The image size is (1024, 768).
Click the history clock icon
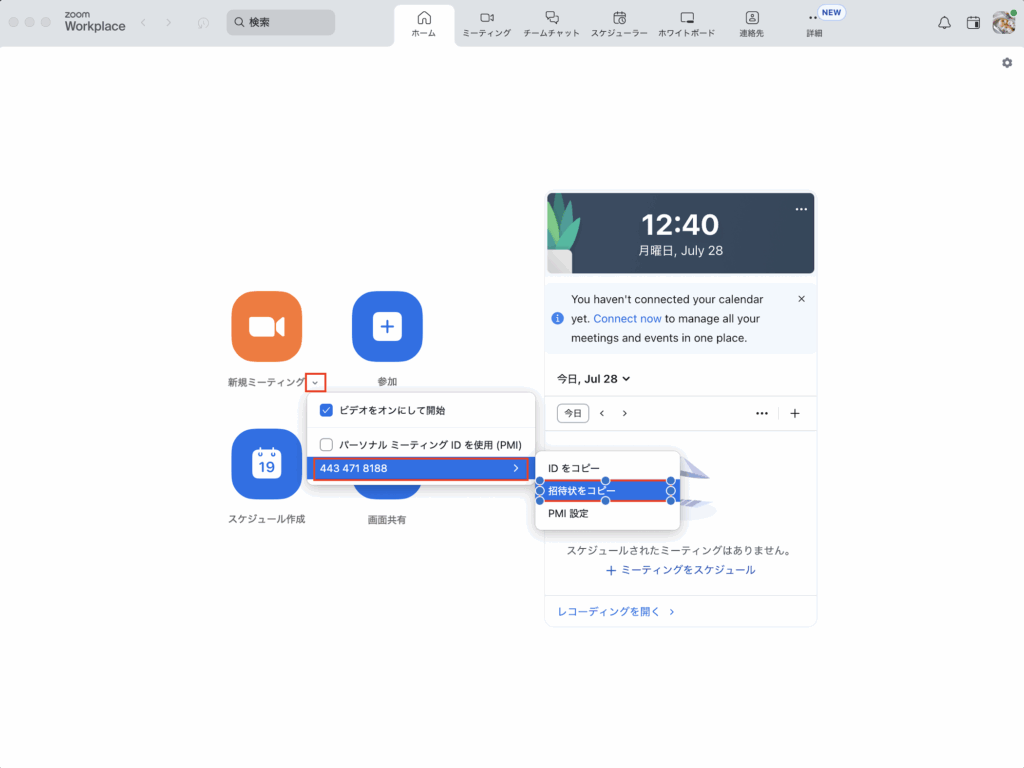[203, 23]
